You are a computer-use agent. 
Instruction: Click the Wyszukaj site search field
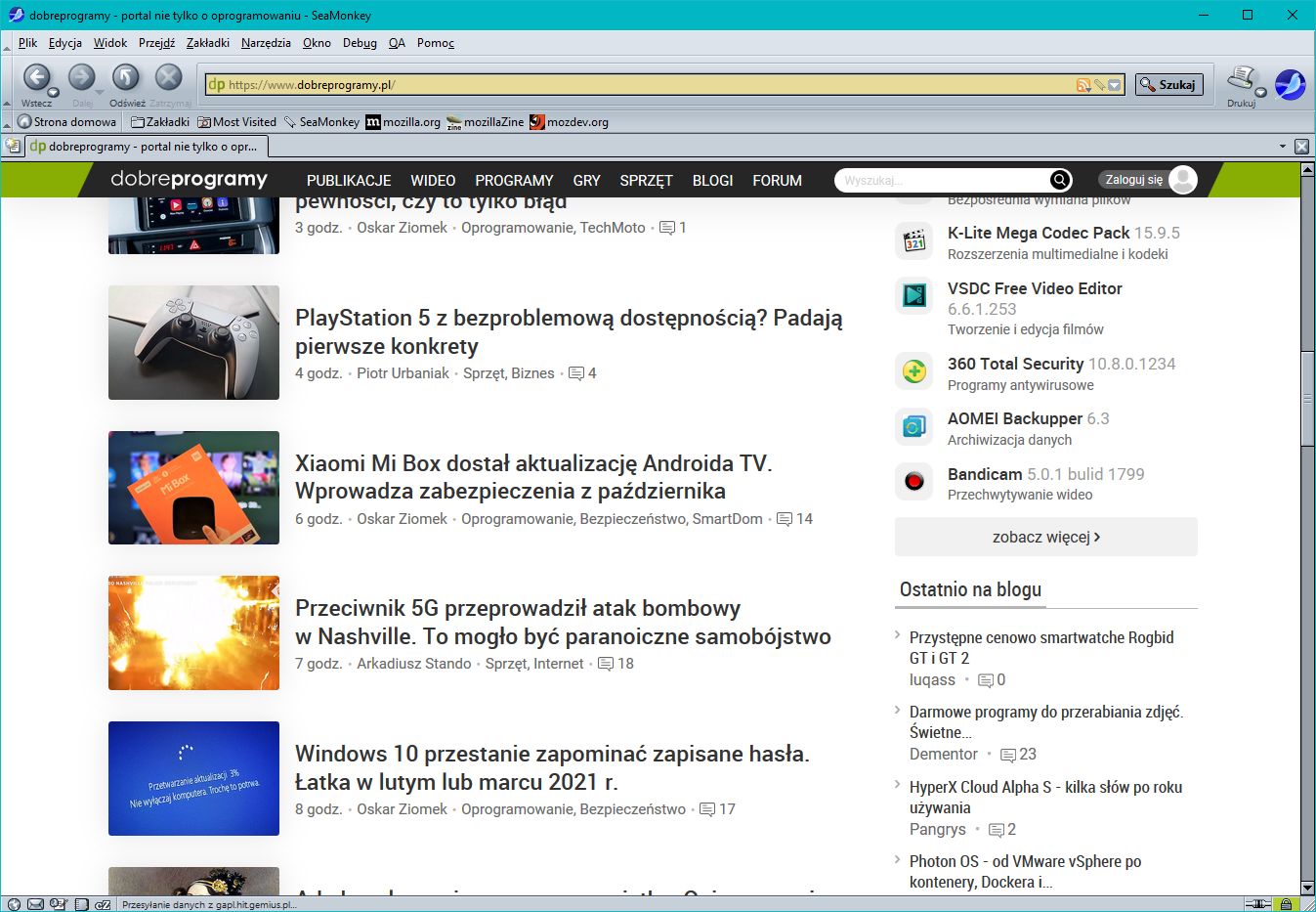(943, 180)
